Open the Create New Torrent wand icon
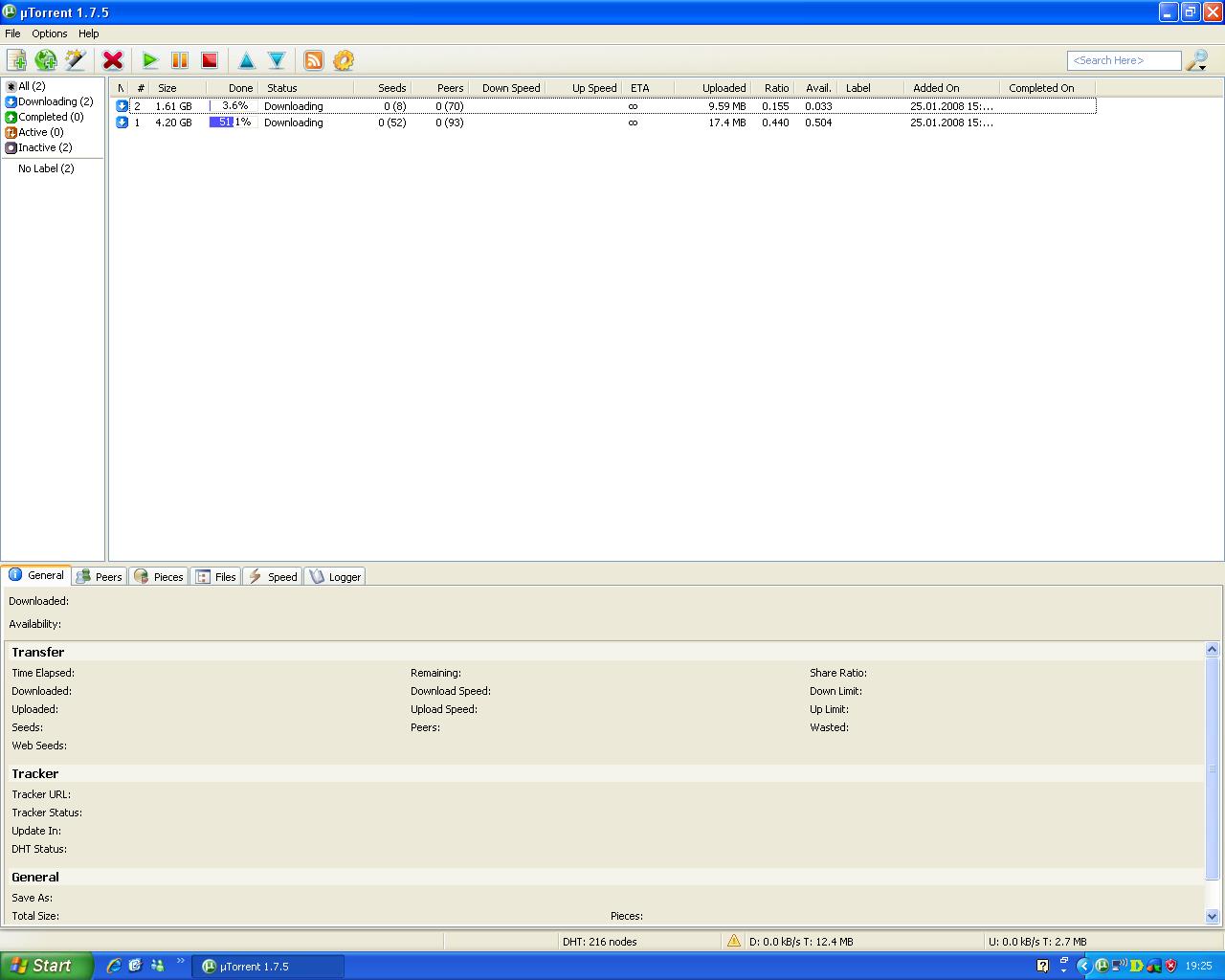The image size is (1225, 980). pyautogui.click(x=75, y=60)
